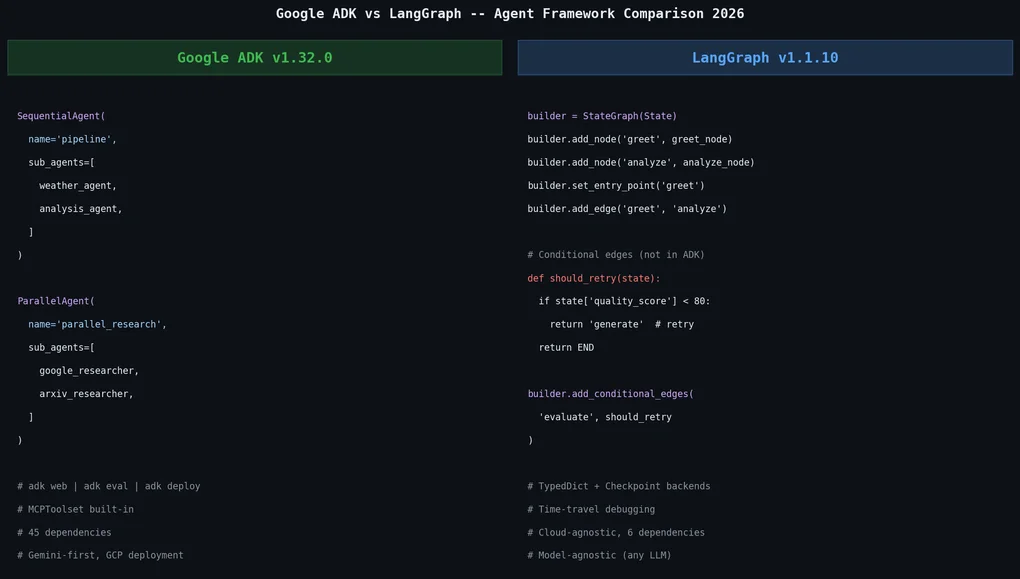The width and height of the screenshot is (1020, 579).
Task: Click the set_entry_point('greet') line
Action: (616, 185)
